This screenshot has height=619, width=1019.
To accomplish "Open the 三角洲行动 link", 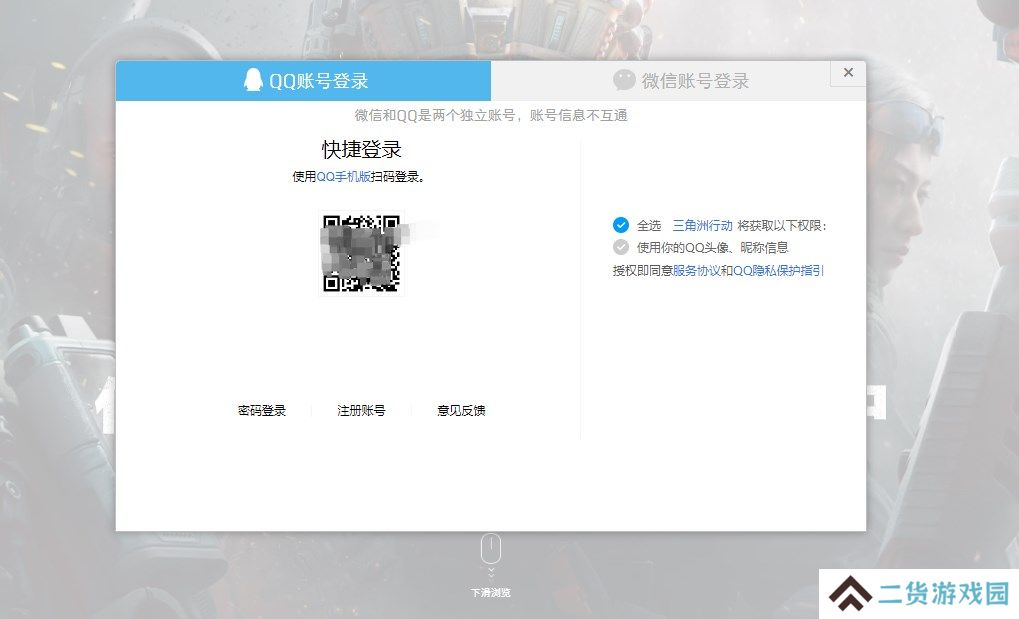I will point(702,226).
